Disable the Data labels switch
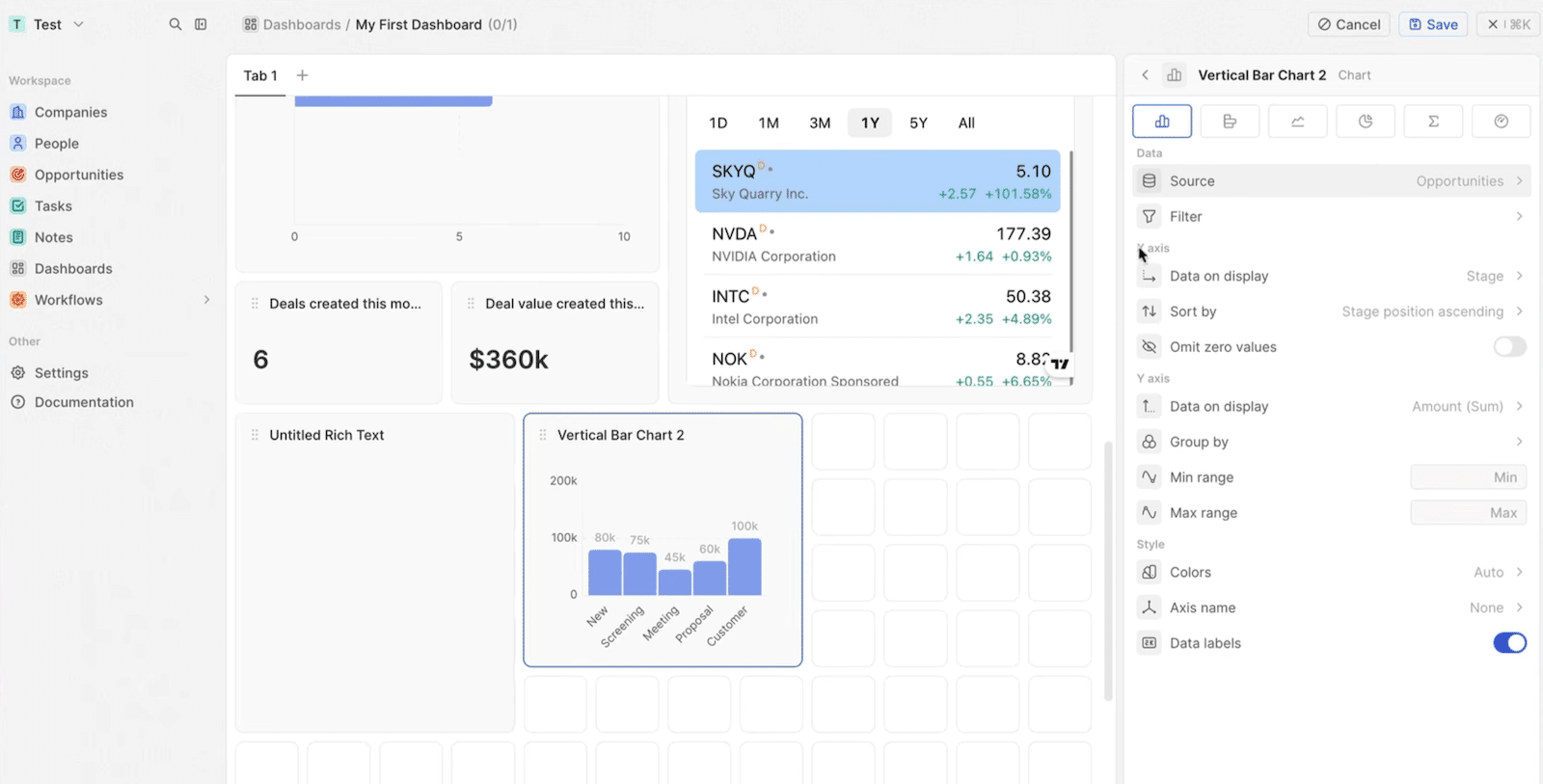1543x784 pixels. (1509, 642)
